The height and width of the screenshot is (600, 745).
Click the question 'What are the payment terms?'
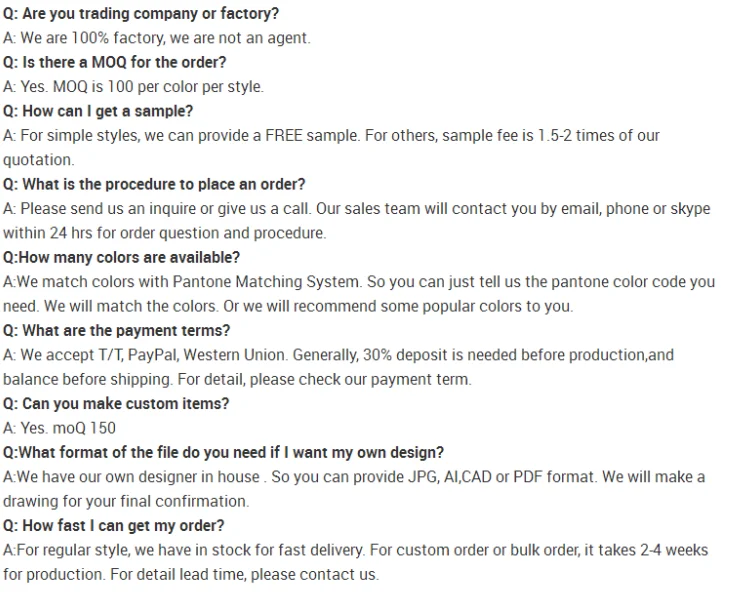[116, 331]
